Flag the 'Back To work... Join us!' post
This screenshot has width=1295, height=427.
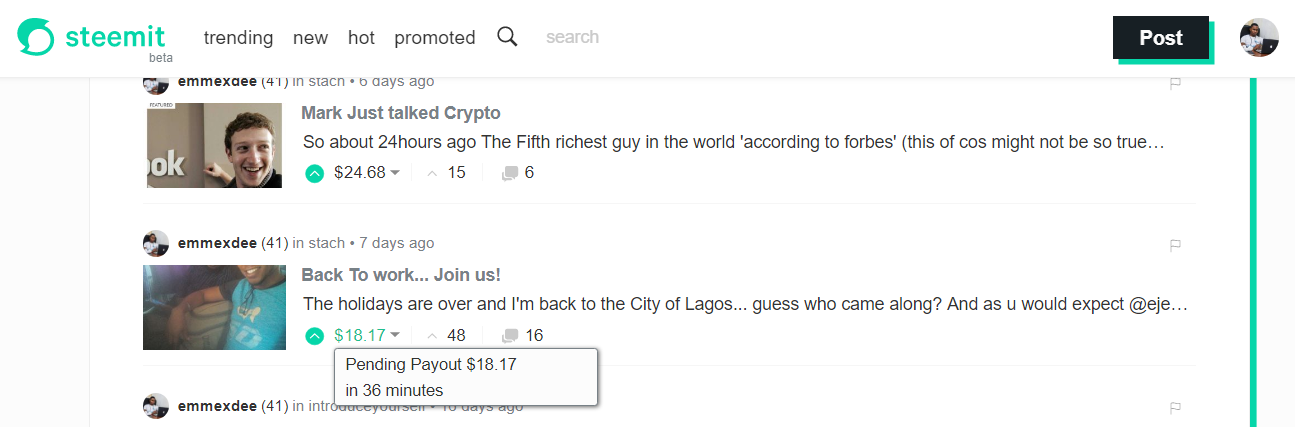point(1176,244)
